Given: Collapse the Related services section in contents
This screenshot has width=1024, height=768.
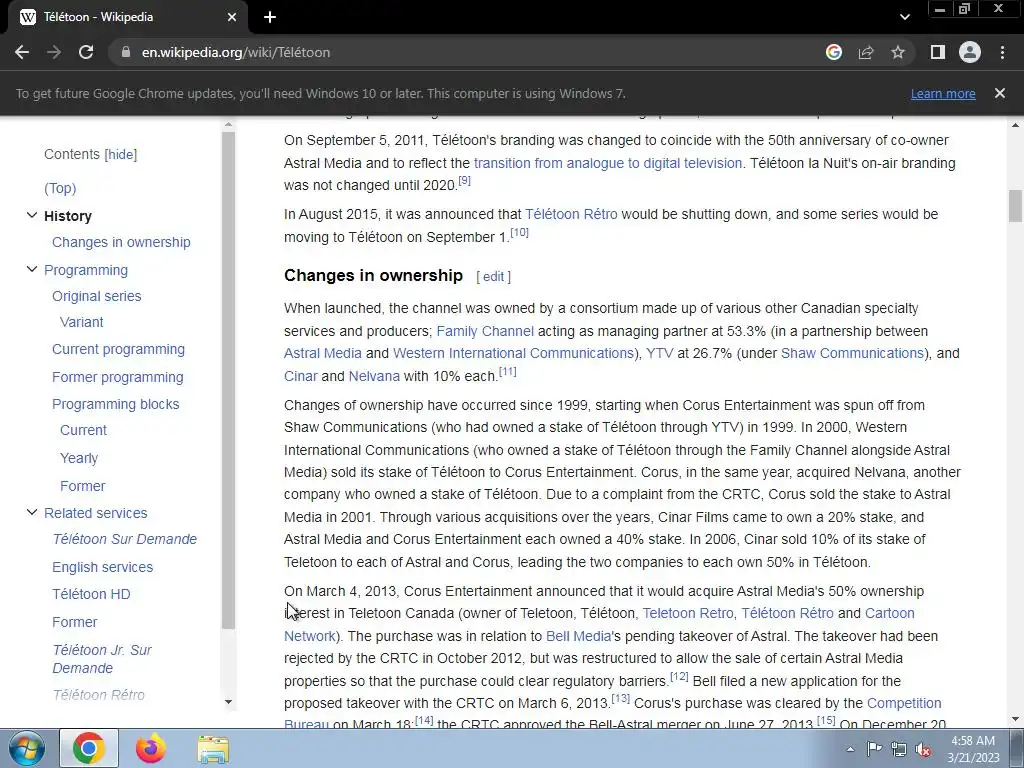Looking at the screenshot, I should click(x=31, y=512).
